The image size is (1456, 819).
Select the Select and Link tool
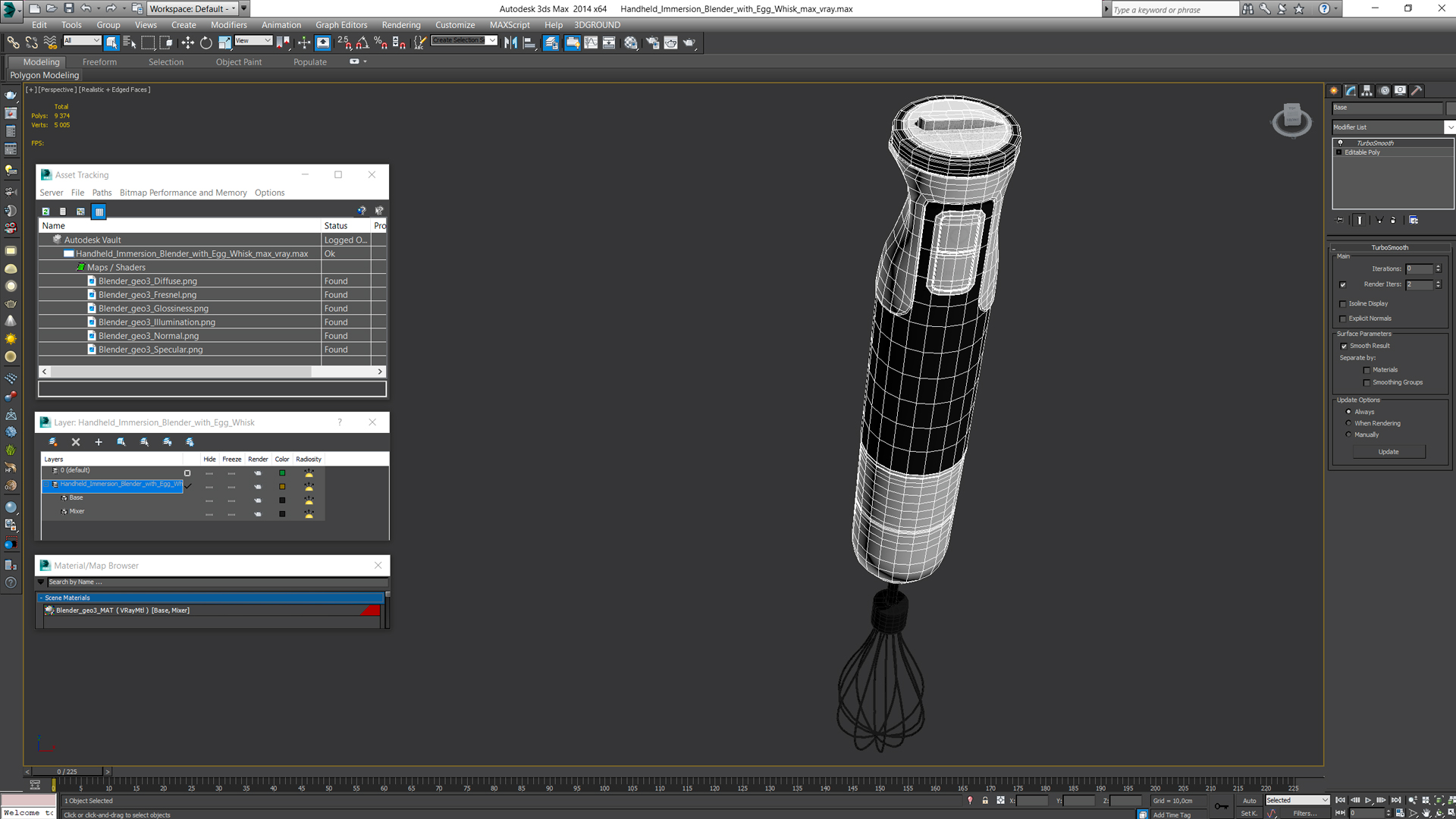pos(13,42)
